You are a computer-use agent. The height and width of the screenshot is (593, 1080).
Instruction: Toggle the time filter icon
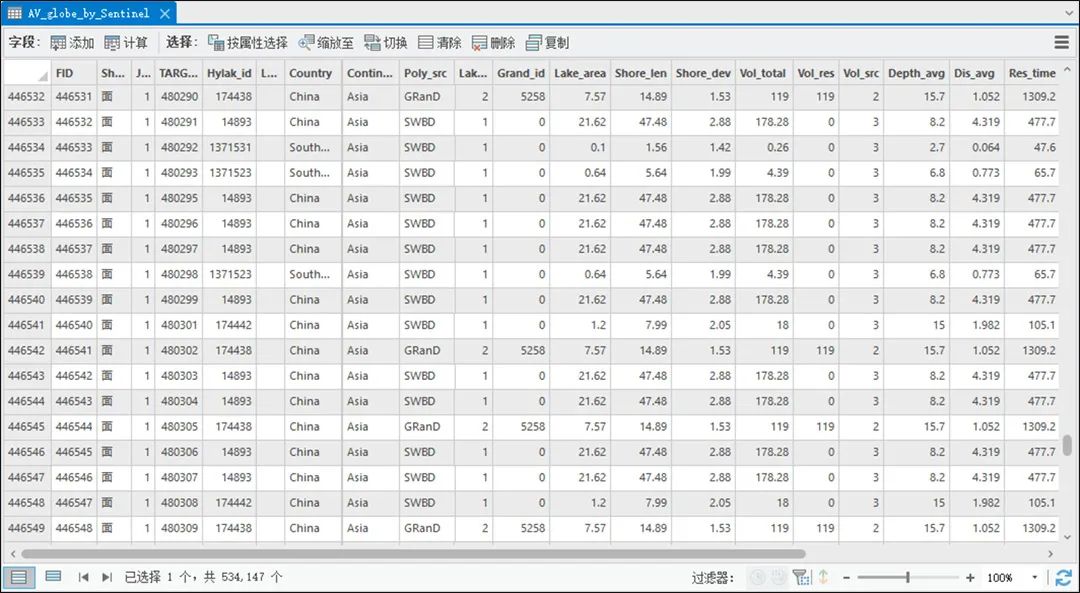tap(757, 577)
